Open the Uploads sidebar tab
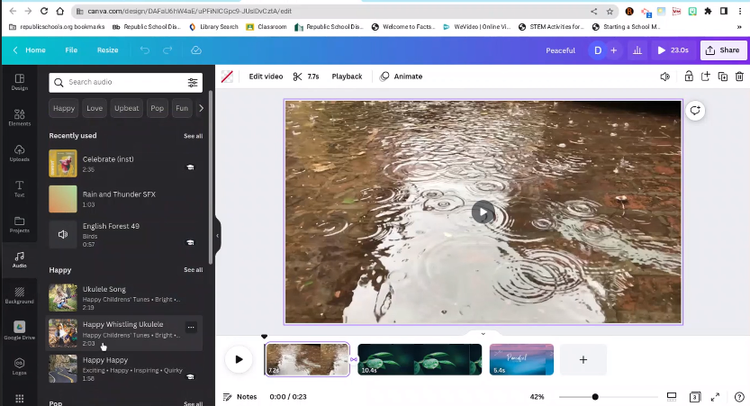The image size is (750, 406). coord(19,153)
